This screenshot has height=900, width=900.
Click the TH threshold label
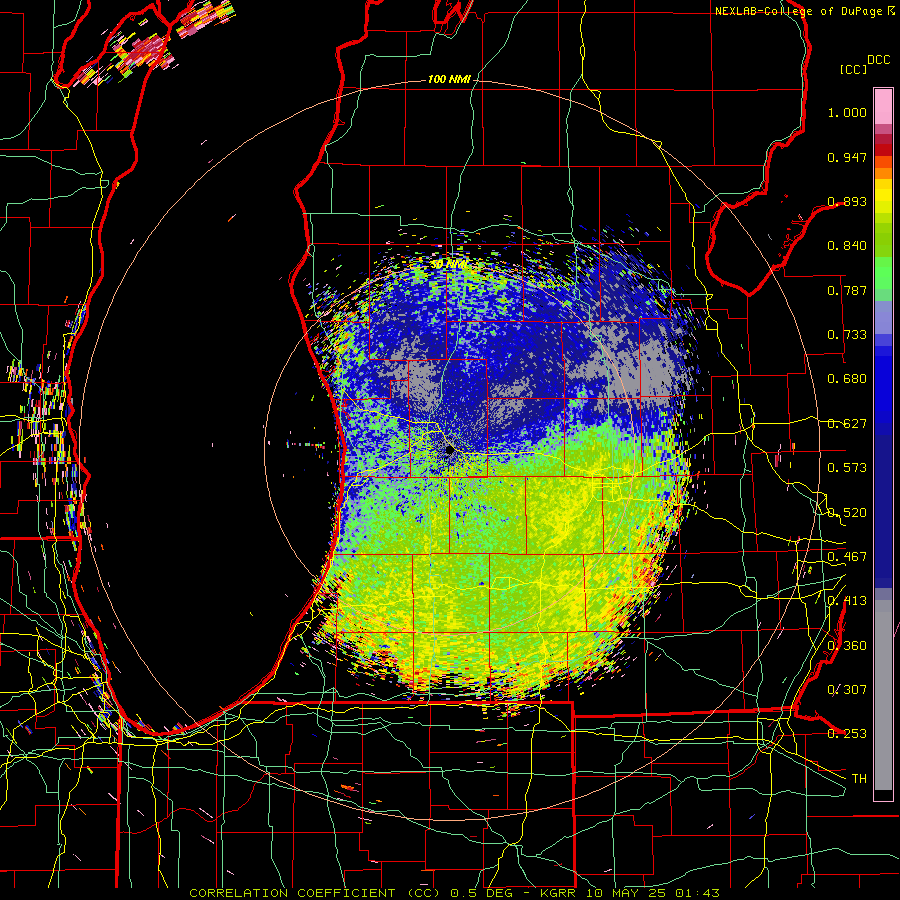coord(859,779)
